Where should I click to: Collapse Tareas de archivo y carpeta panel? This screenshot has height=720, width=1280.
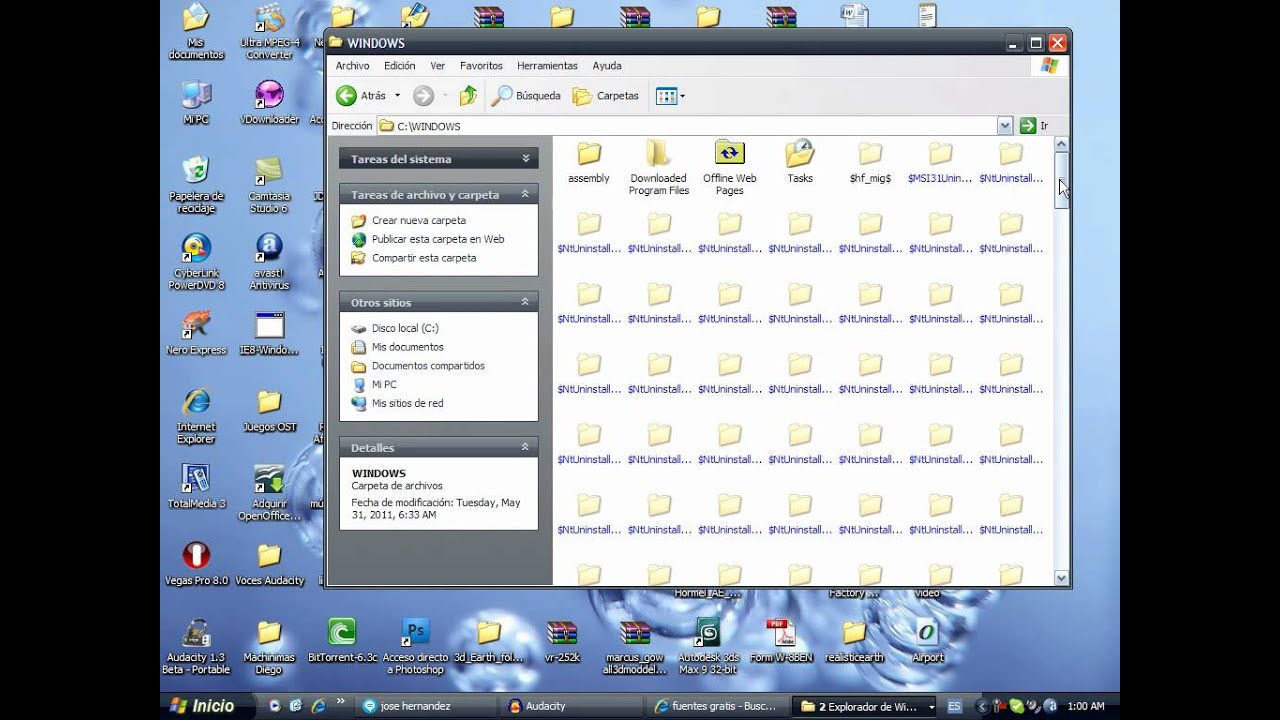tap(526, 195)
